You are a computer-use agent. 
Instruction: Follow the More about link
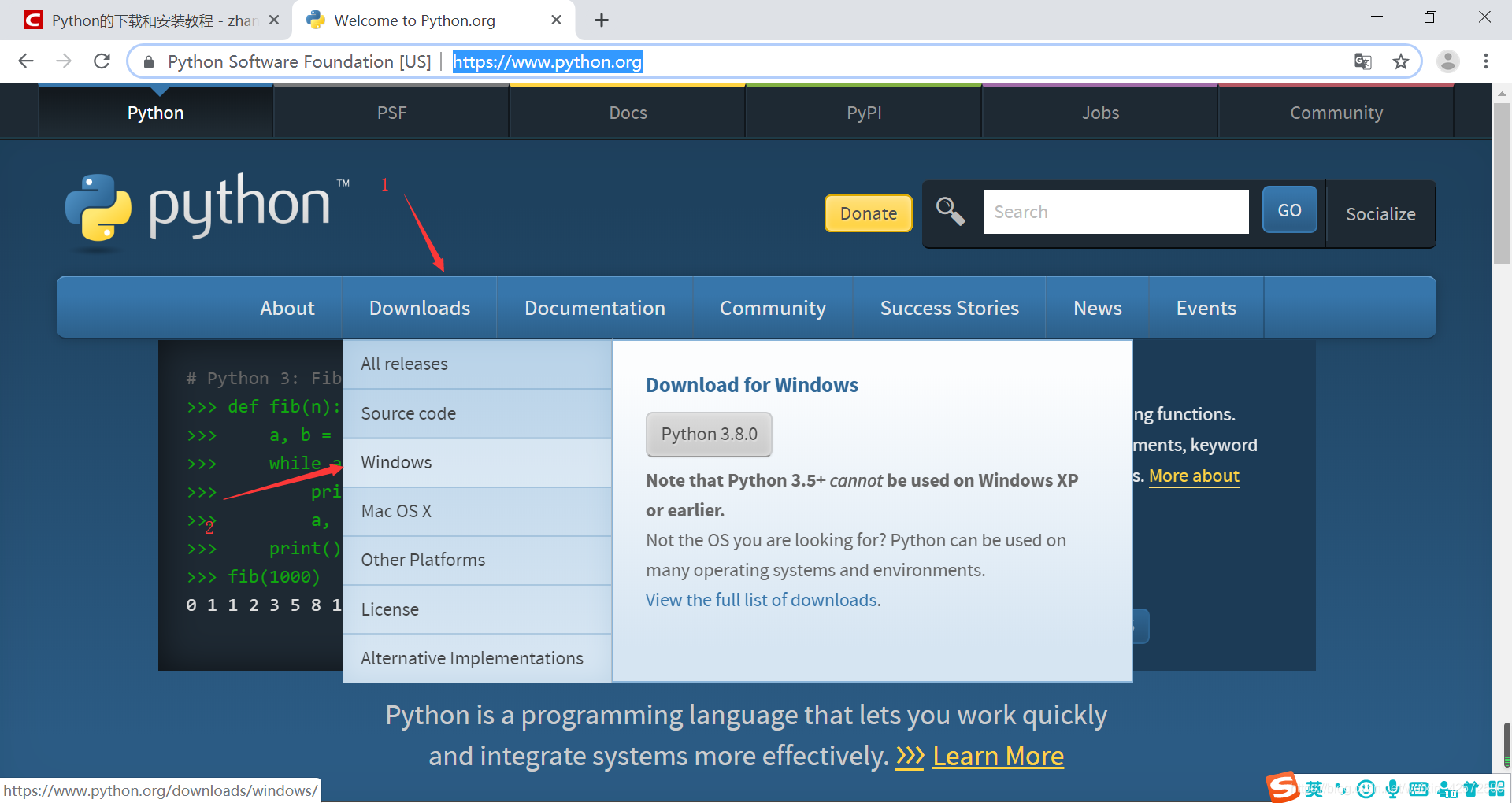(x=1194, y=476)
